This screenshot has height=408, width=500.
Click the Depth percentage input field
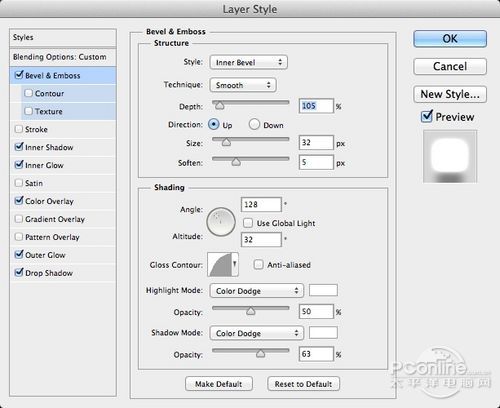coord(316,106)
